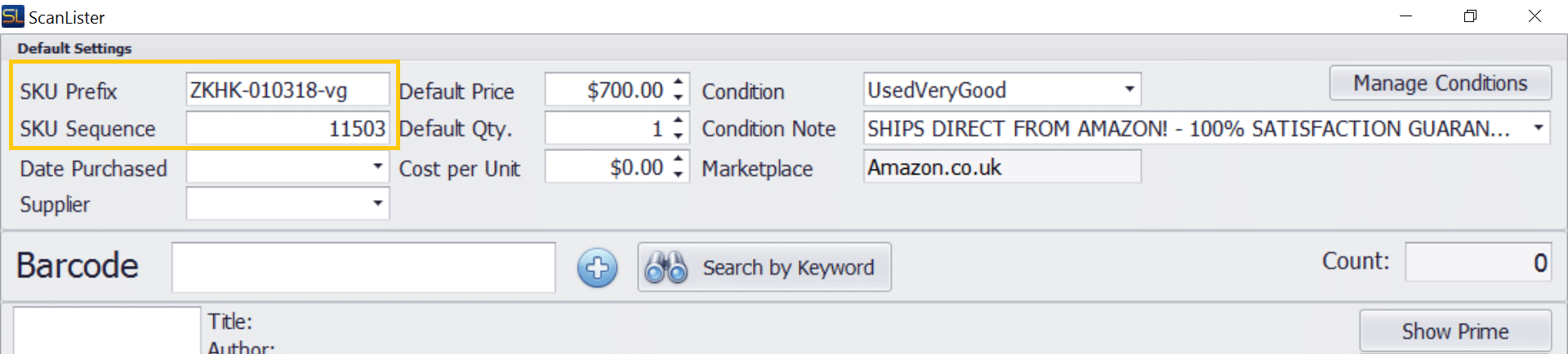Restore down the ScanLister window
The image size is (1568, 354).
tap(1470, 16)
